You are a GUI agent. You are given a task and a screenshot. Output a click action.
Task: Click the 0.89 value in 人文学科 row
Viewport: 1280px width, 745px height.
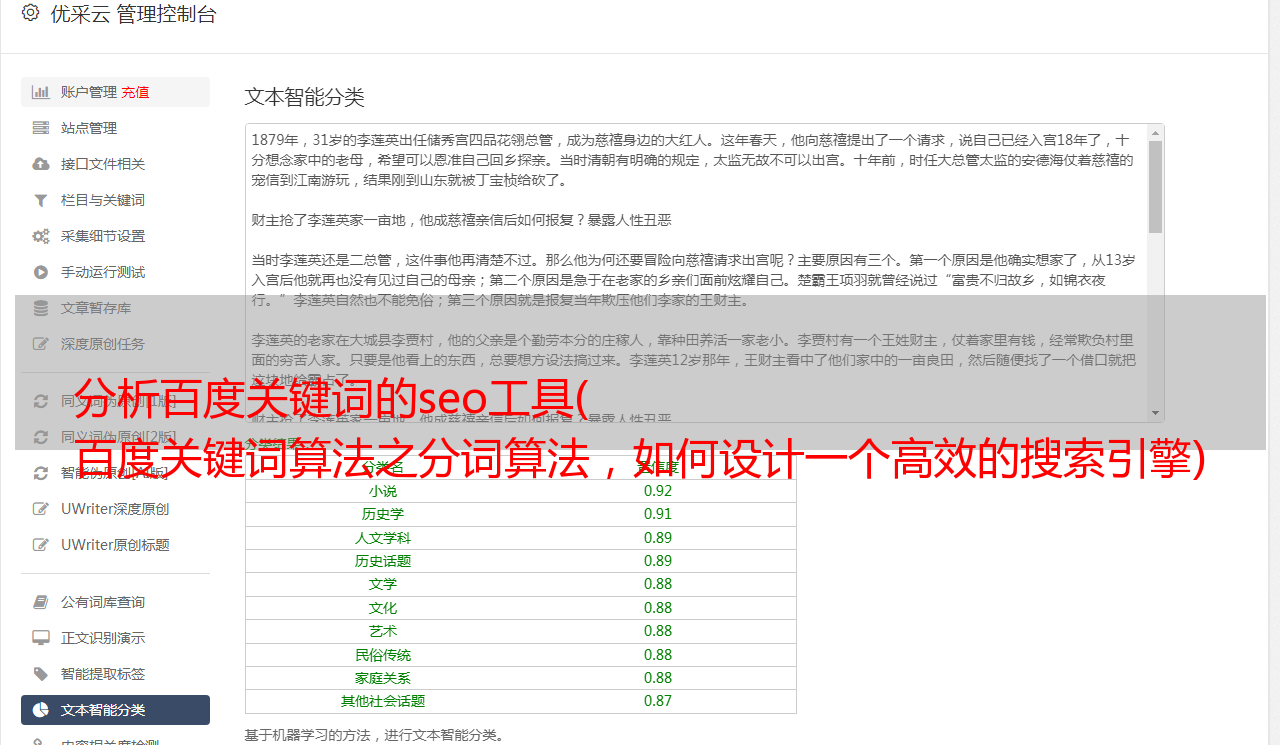point(658,538)
